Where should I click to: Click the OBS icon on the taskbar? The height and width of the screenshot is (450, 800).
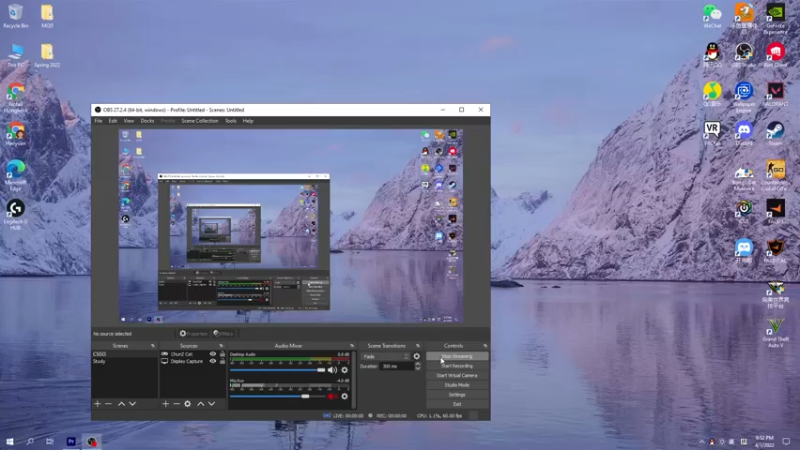[91, 441]
